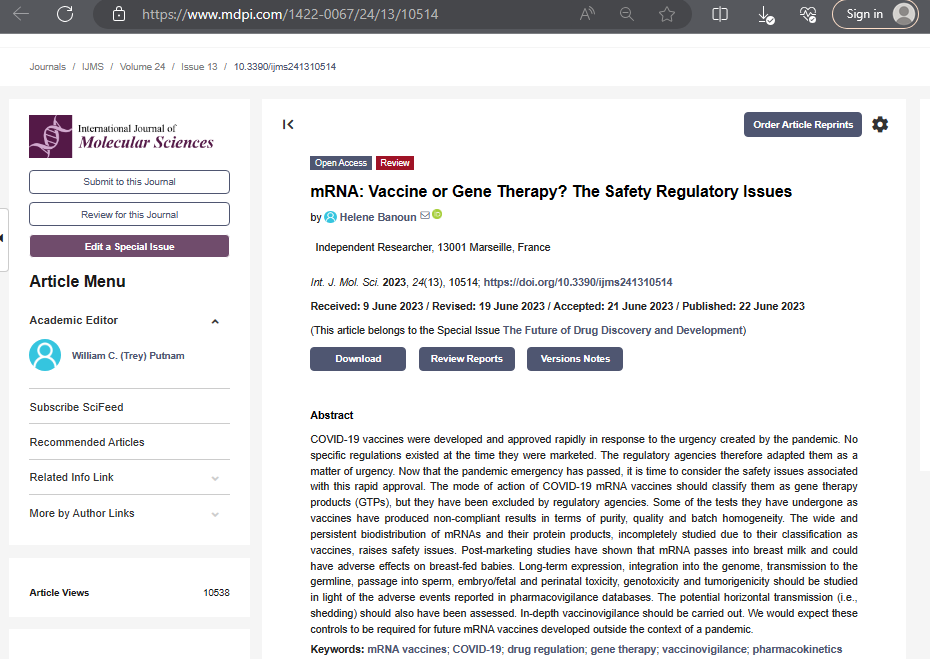Screen dimensions: 930x659
Task: Add this page to favorites star
Action: coord(667,14)
